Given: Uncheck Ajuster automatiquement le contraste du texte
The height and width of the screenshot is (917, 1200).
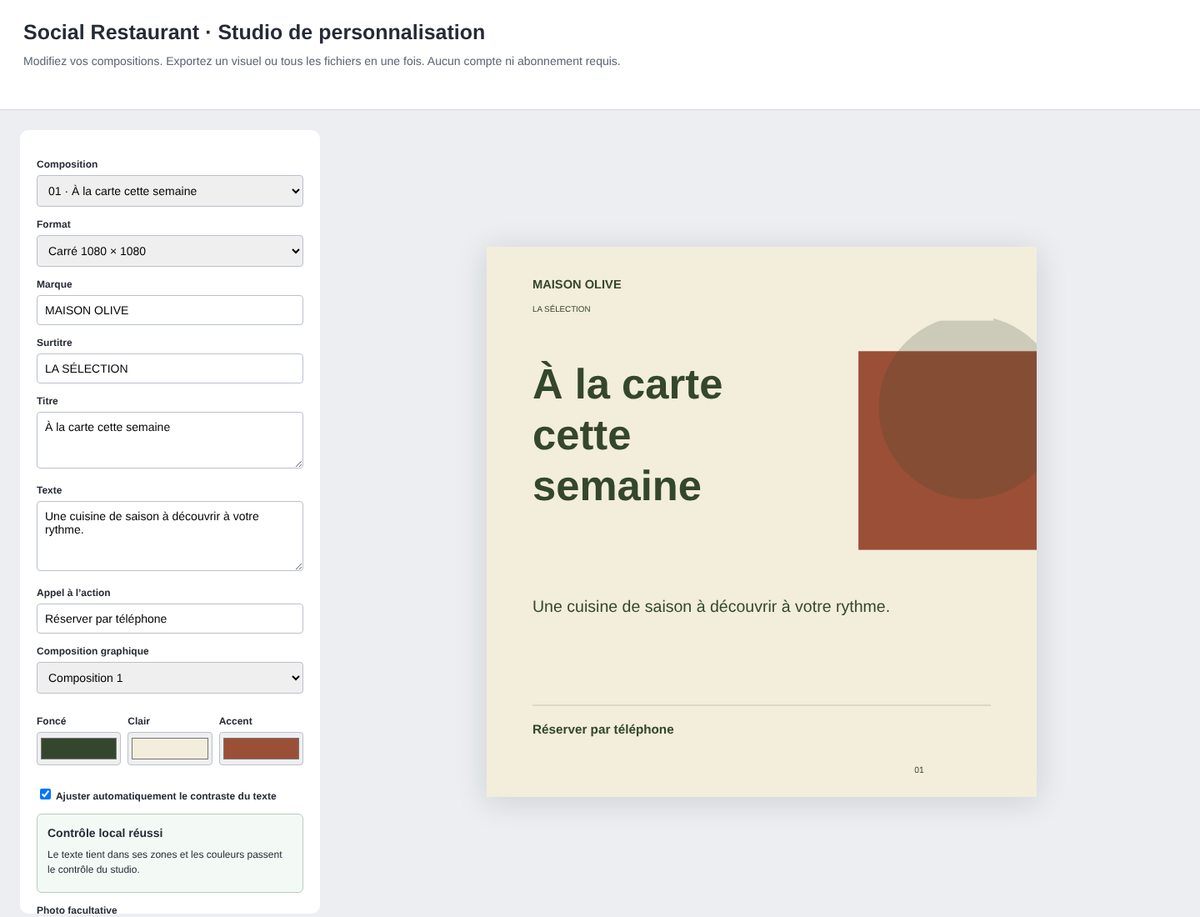Looking at the screenshot, I should [45, 794].
